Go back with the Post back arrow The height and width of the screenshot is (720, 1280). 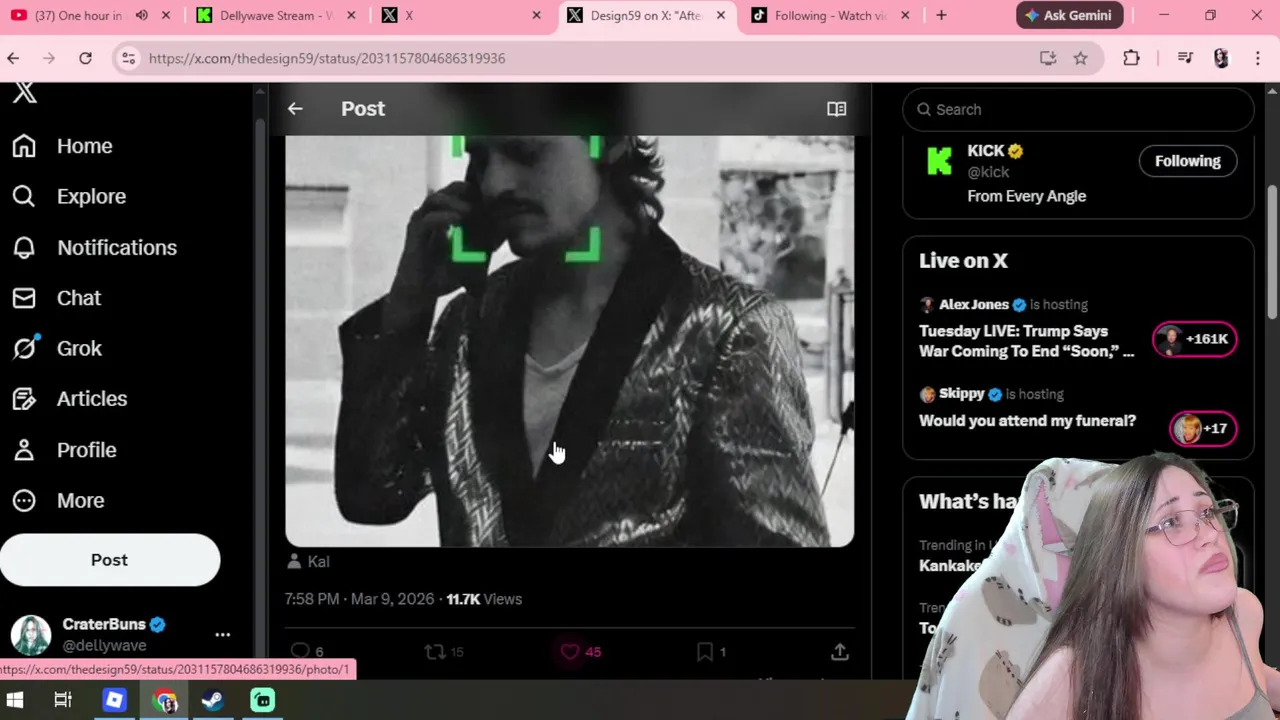click(x=295, y=109)
